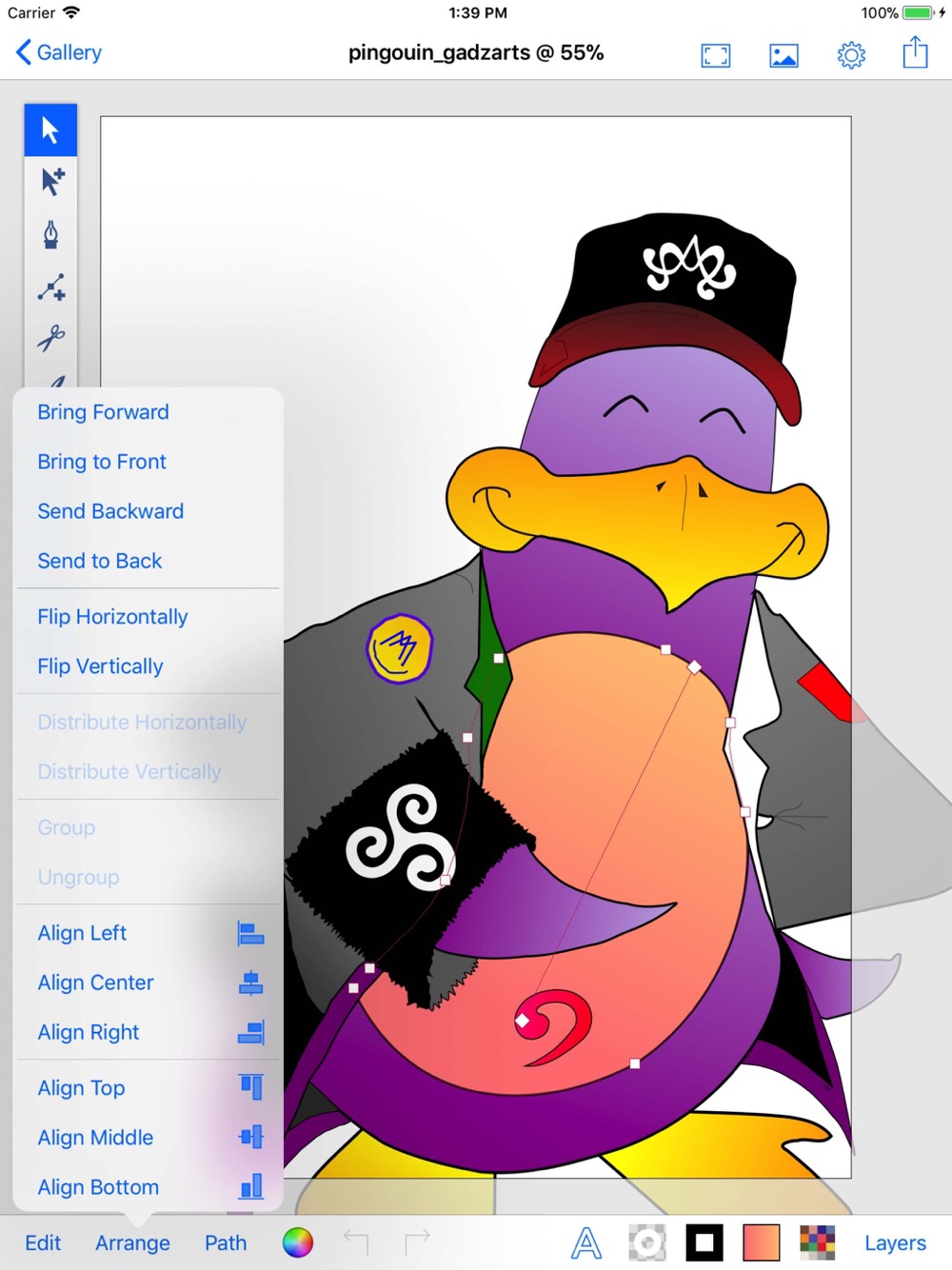Open the Path menu
The height and width of the screenshot is (1270, 952).
[226, 1243]
